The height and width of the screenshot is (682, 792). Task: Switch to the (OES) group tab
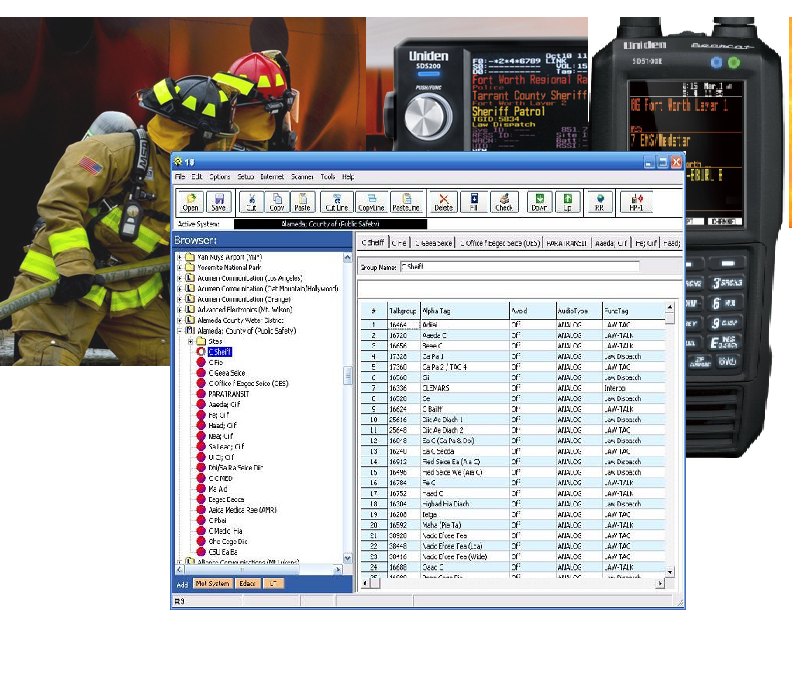pyautogui.click(x=500, y=243)
